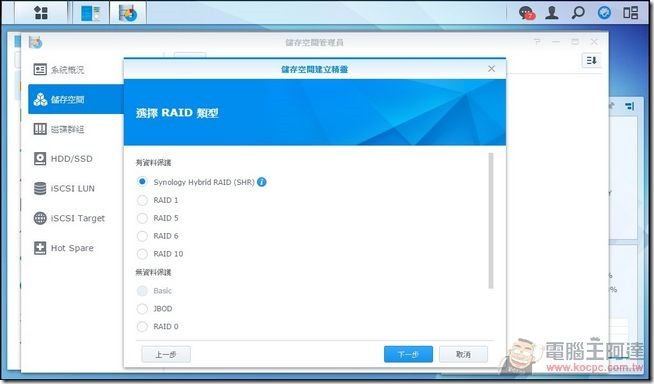Select the RAID 10 radio button
The height and width of the screenshot is (384, 654).
click(142, 254)
